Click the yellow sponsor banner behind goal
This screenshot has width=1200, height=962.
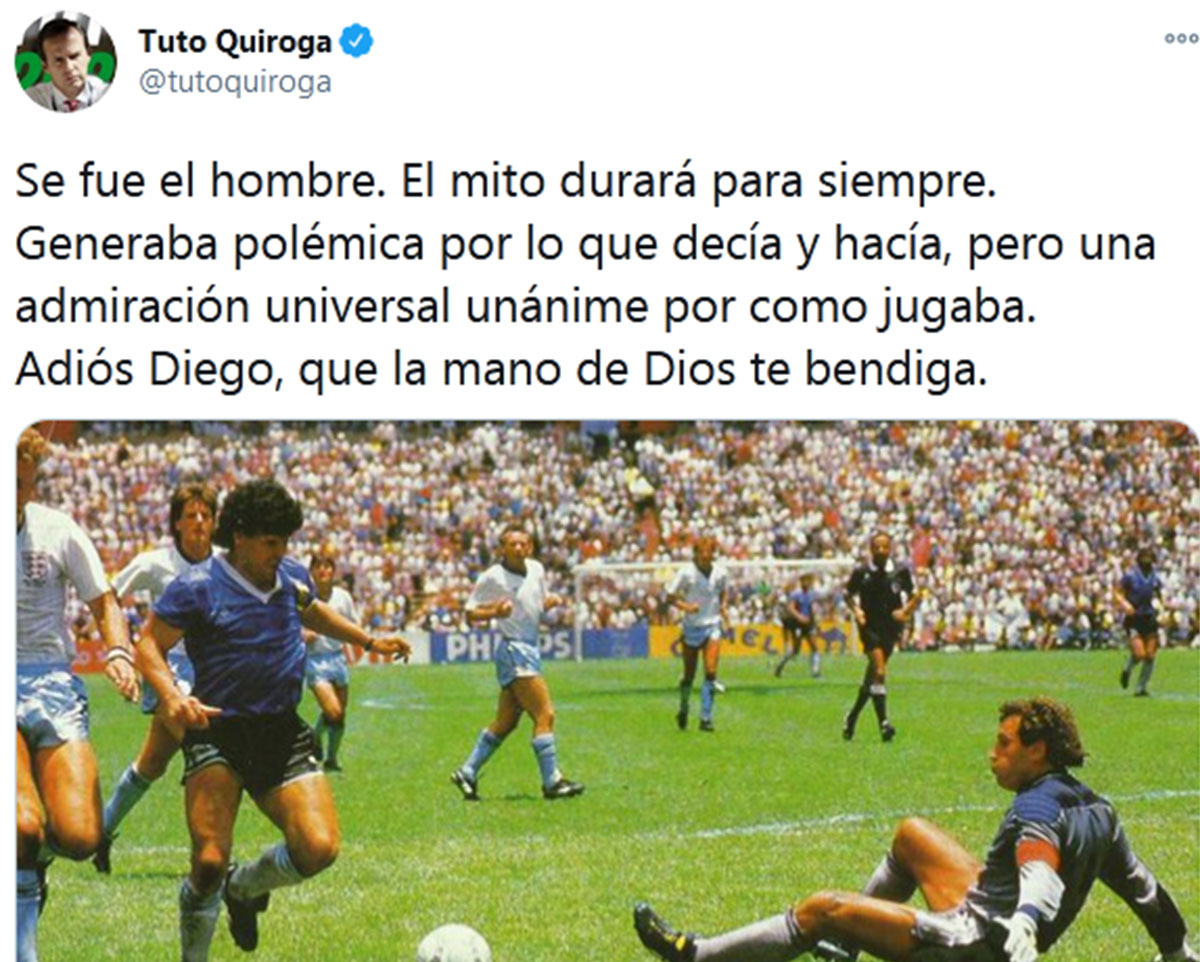point(752,640)
